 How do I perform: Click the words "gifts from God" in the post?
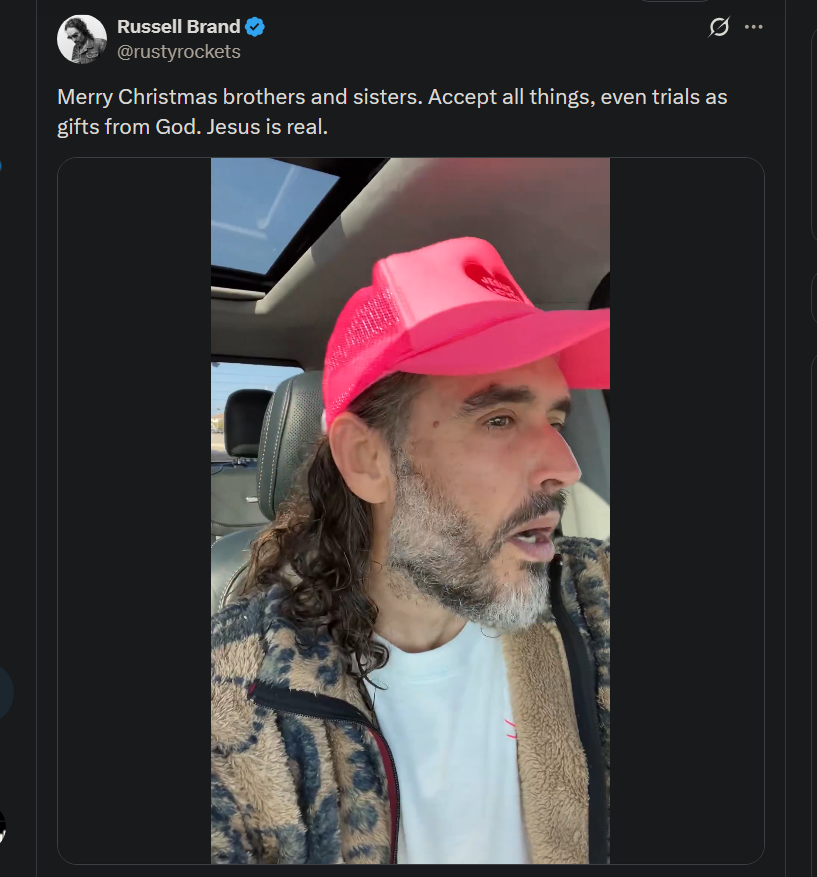[x=120, y=127]
